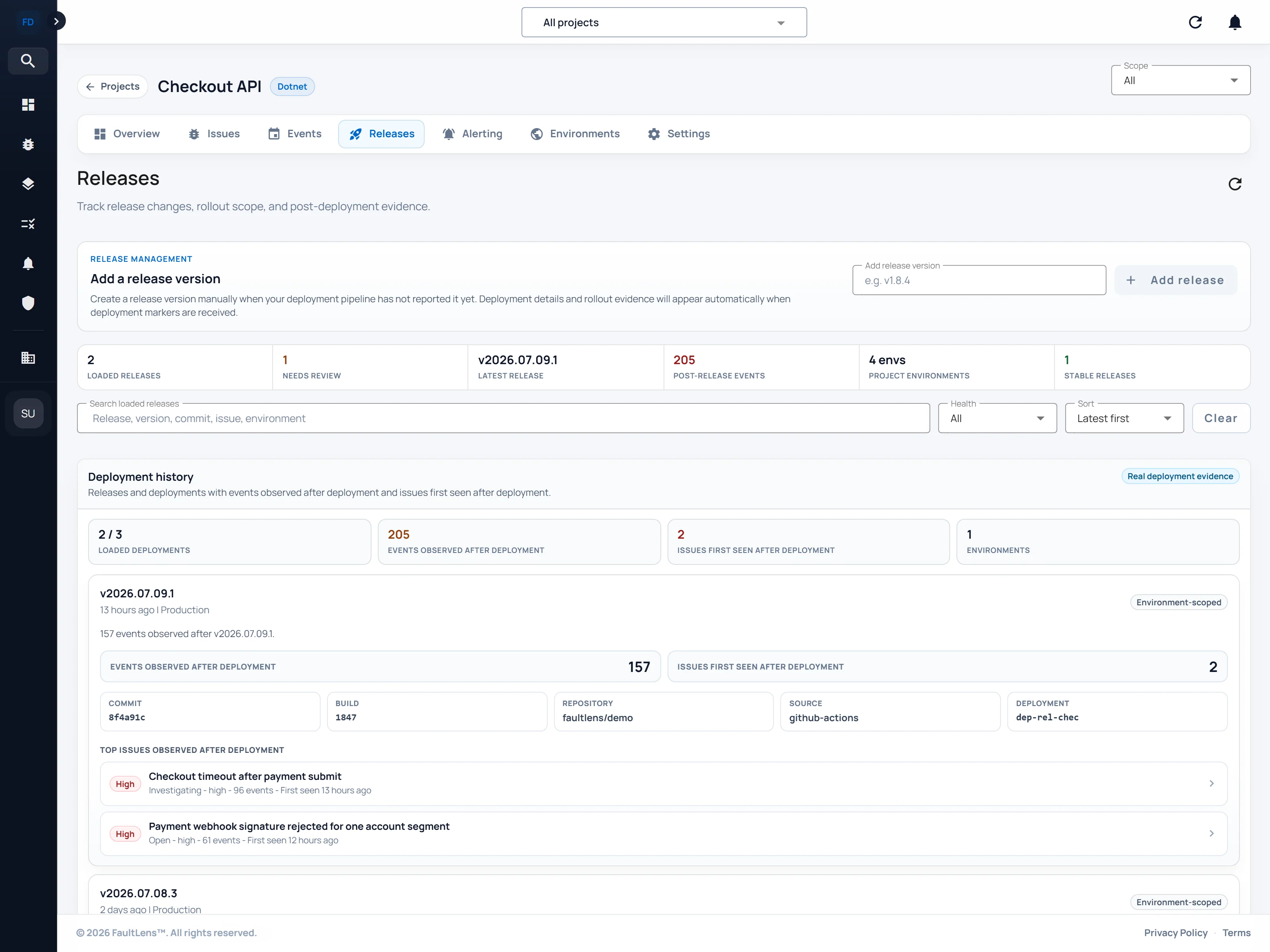Switch to the Overview tab
Screen dimensions: 1270x952
127,134
